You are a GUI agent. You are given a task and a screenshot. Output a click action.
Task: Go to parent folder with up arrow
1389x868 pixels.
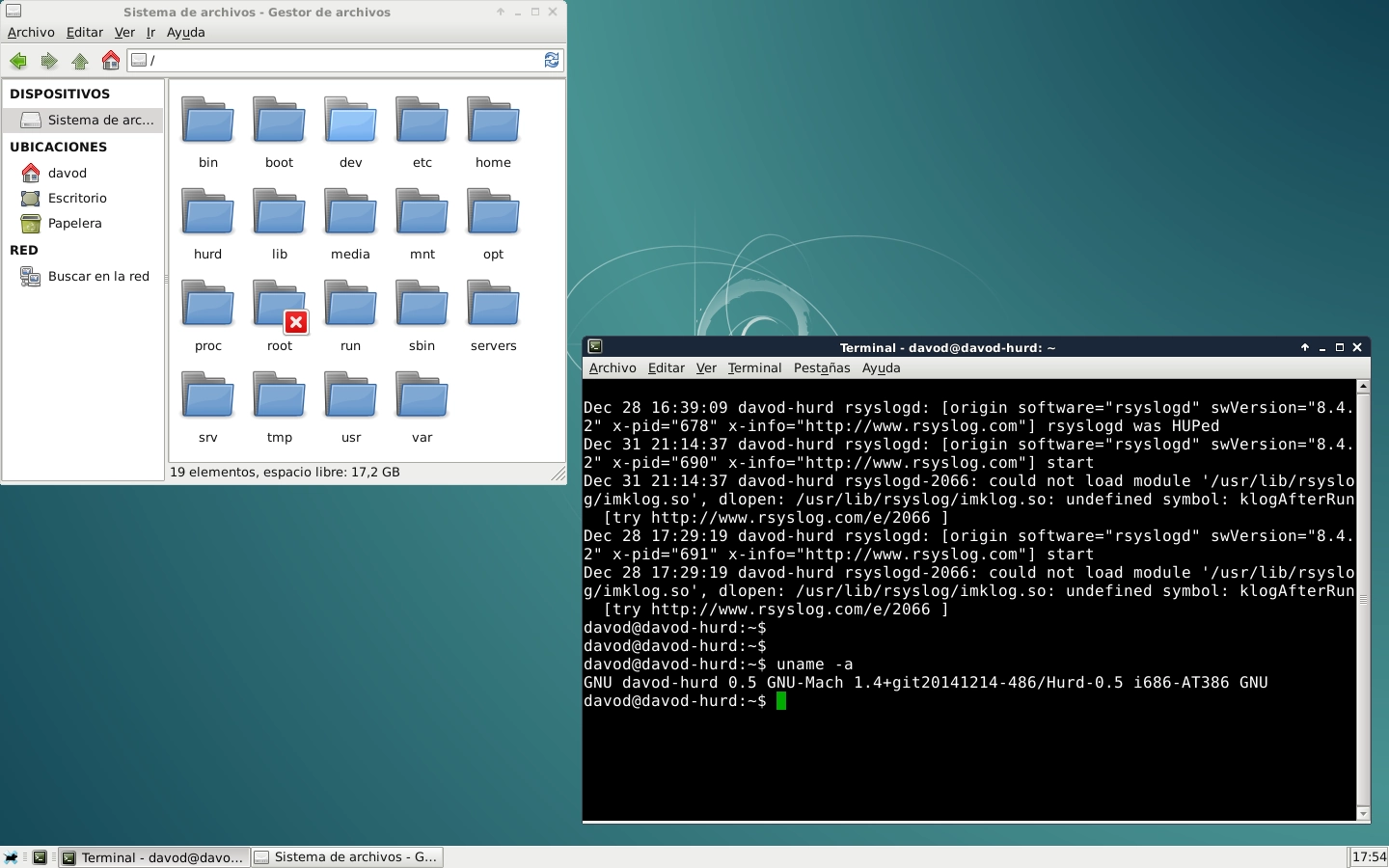click(x=80, y=61)
